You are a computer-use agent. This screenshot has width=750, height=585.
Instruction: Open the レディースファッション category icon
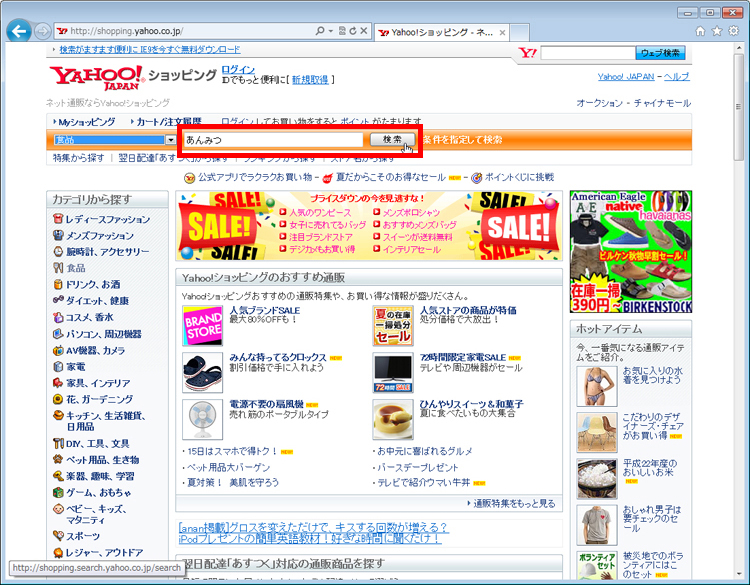tap(58, 219)
